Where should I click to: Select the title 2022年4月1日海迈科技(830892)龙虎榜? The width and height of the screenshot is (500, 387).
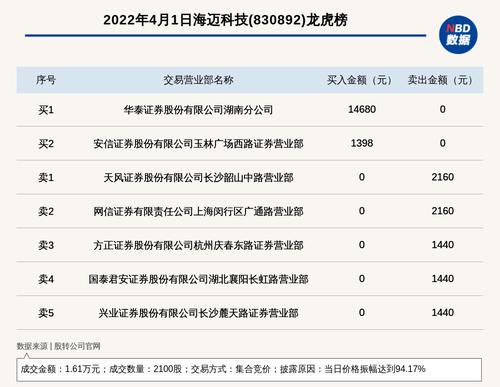pos(225,20)
